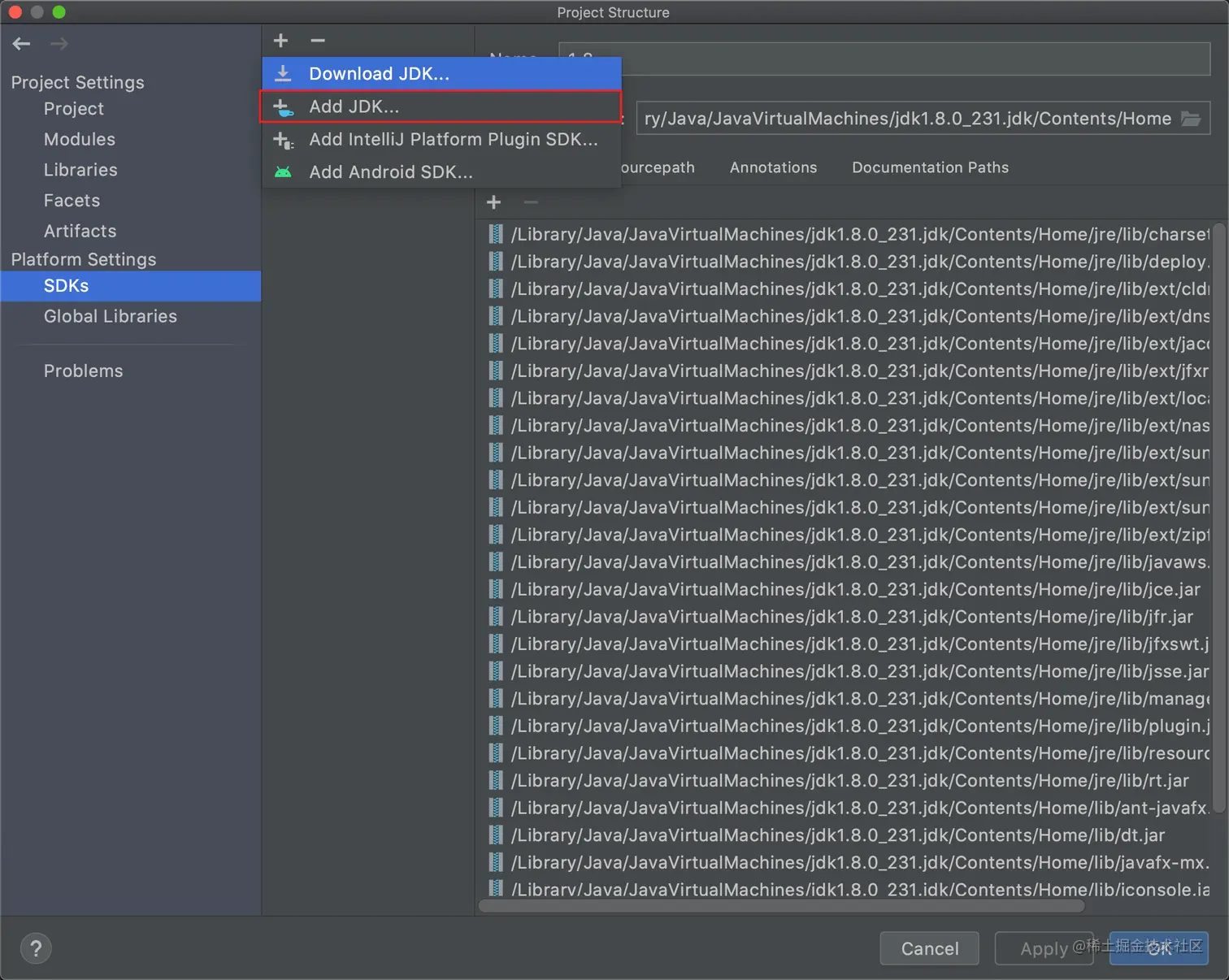Click the Cancel button

click(929, 948)
